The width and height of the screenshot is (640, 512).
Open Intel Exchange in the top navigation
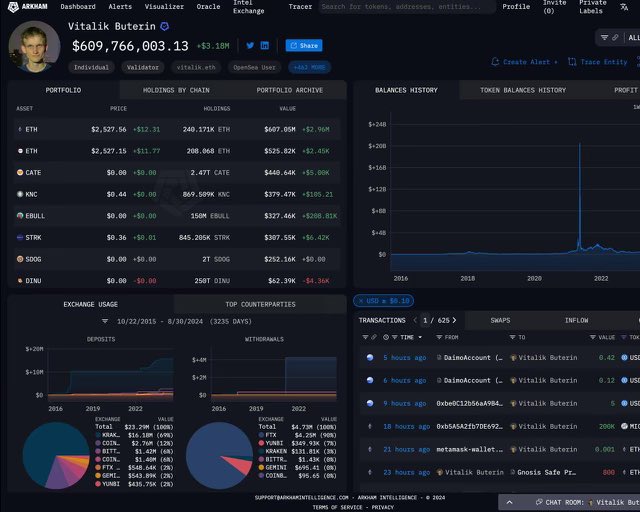(x=249, y=7)
